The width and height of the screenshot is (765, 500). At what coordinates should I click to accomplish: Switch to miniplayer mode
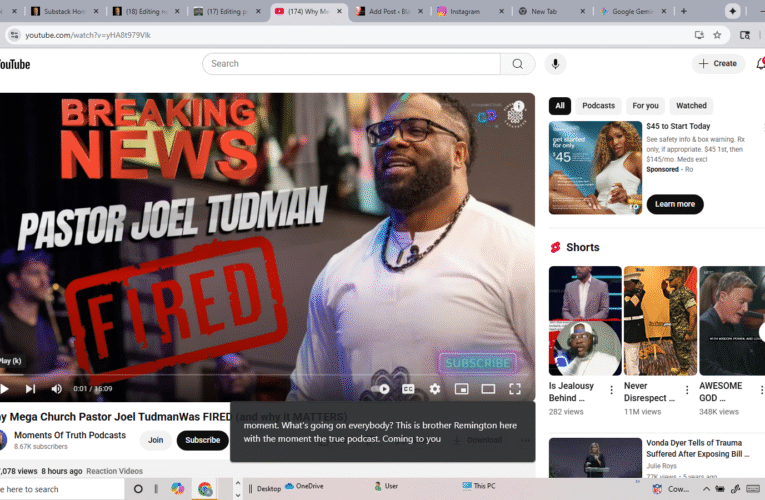462,389
